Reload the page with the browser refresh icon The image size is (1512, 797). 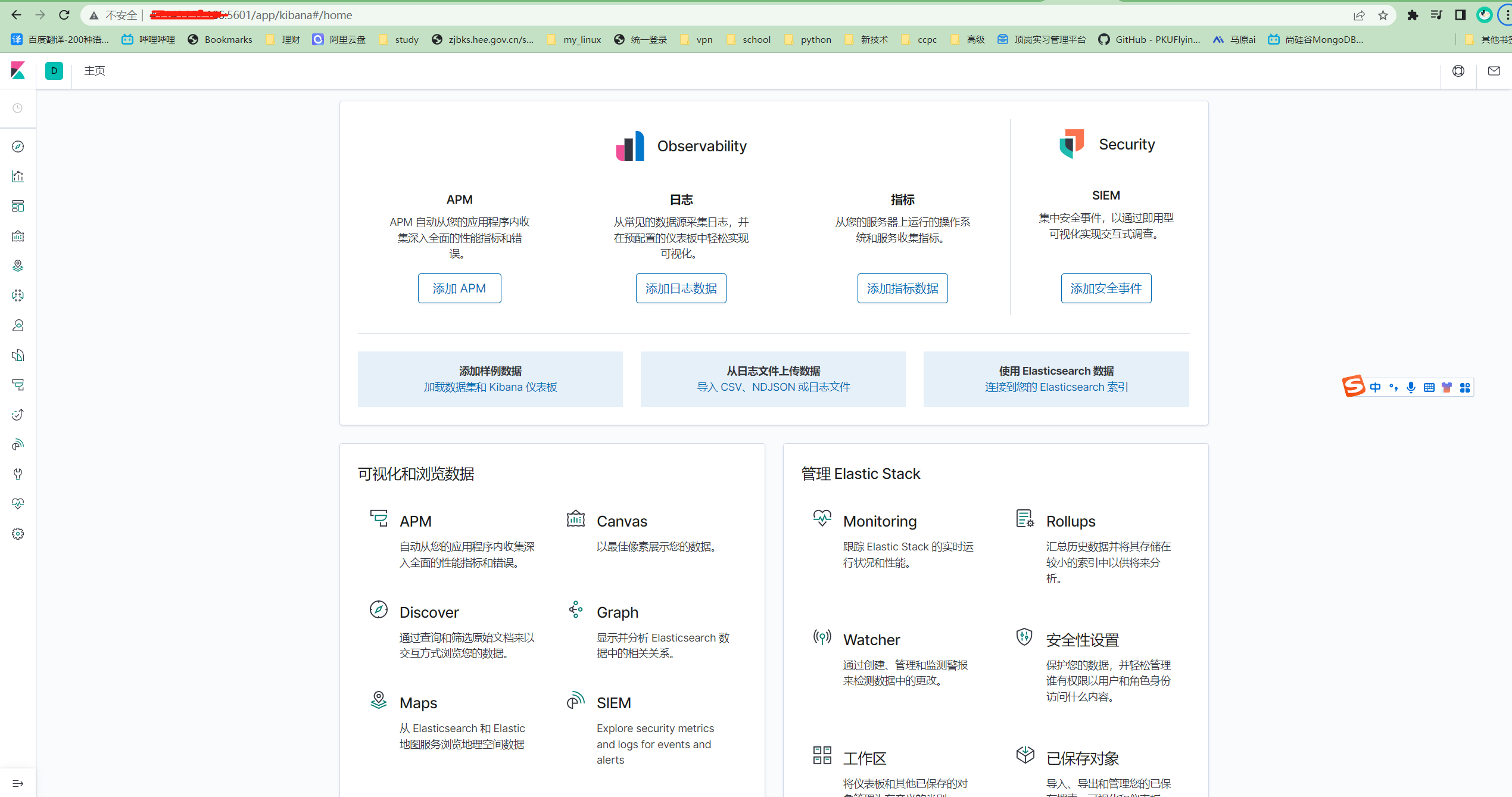coord(64,15)
